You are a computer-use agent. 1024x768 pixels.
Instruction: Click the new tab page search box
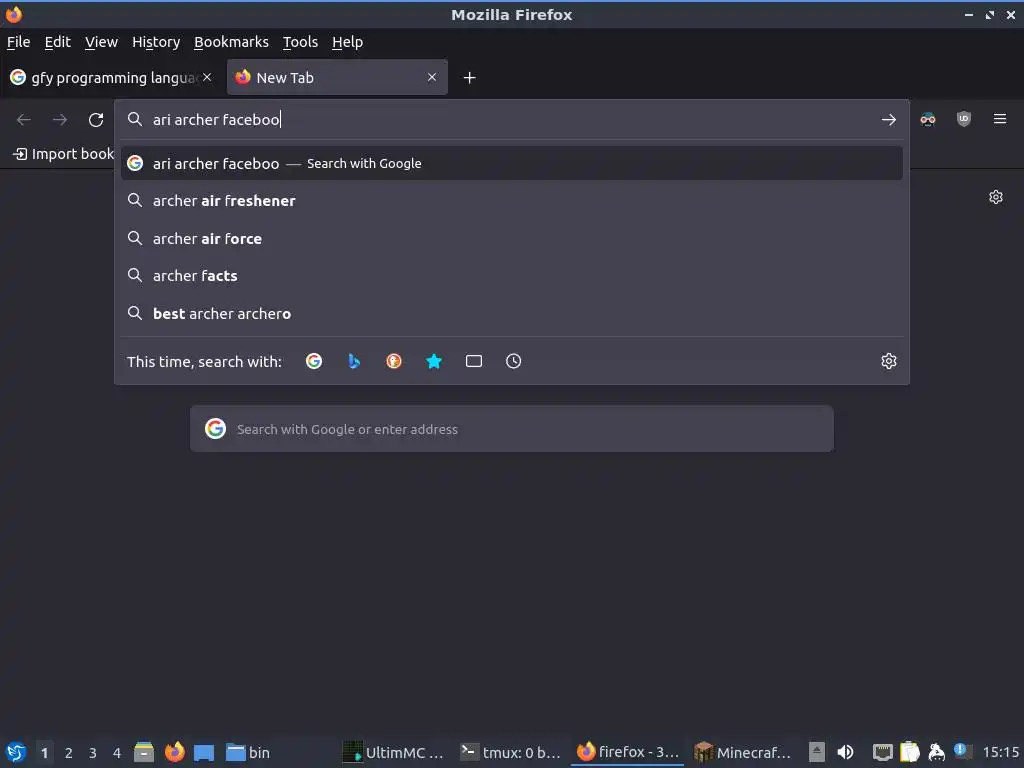coord(511,428)
